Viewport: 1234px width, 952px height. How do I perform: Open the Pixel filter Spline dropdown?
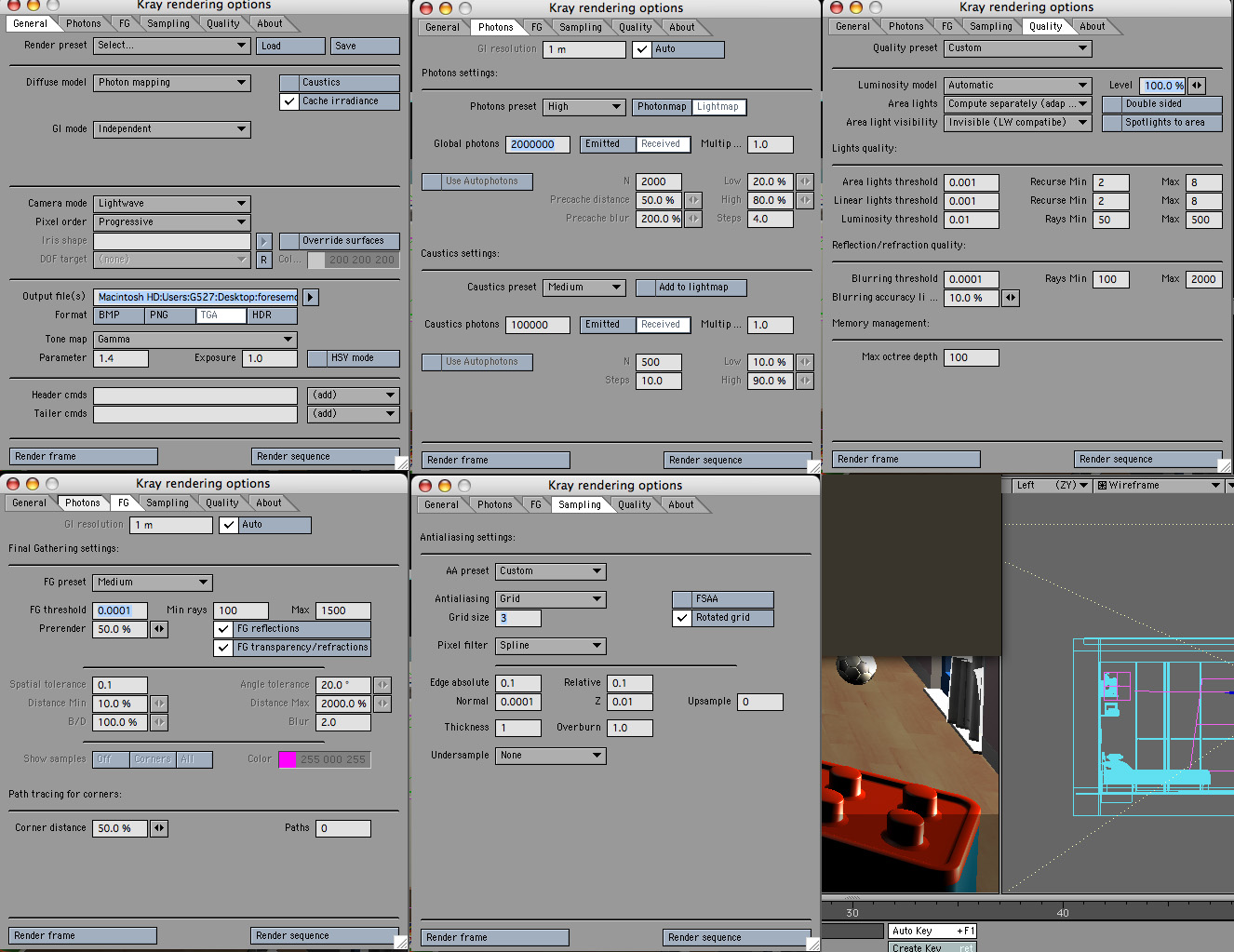coord(551,646)
